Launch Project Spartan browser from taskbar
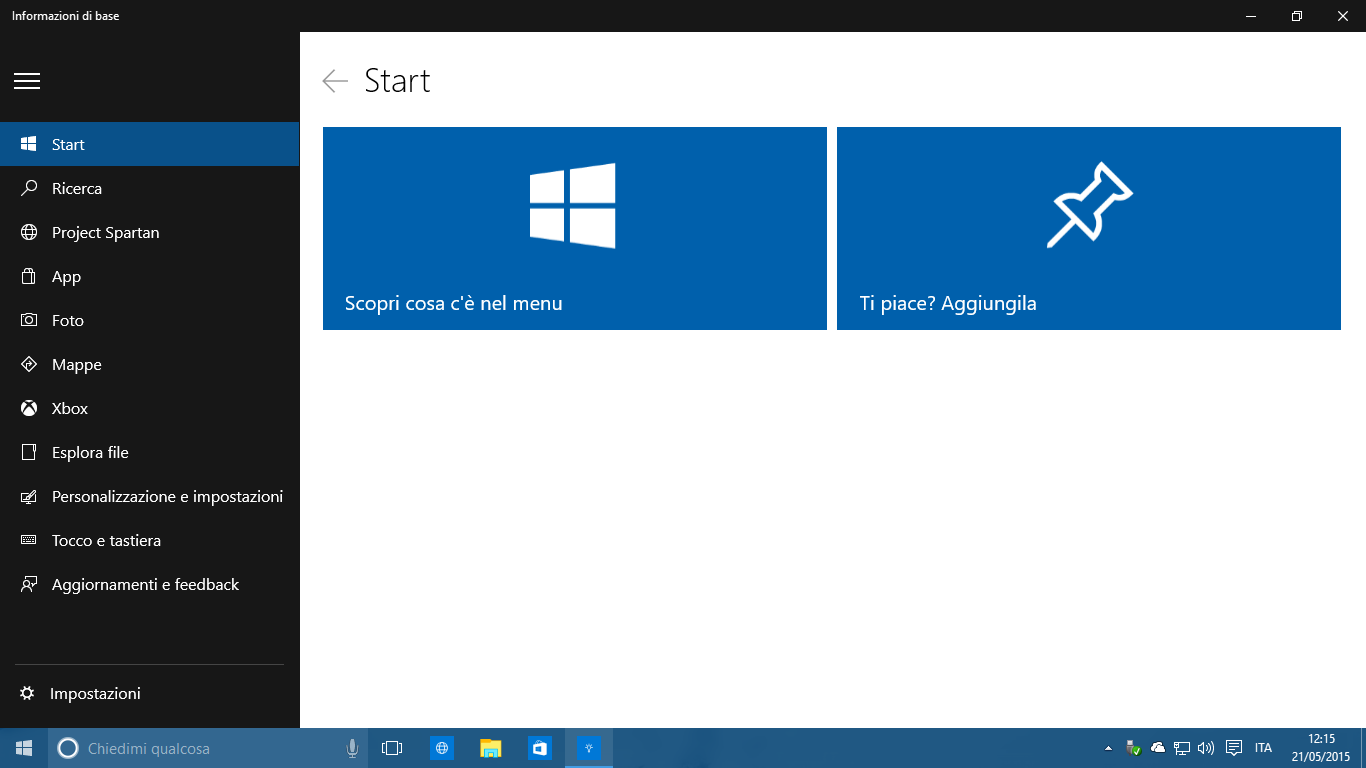This screenshot has height=768, width=1366. pyautogui.click(x=441, y=748)
